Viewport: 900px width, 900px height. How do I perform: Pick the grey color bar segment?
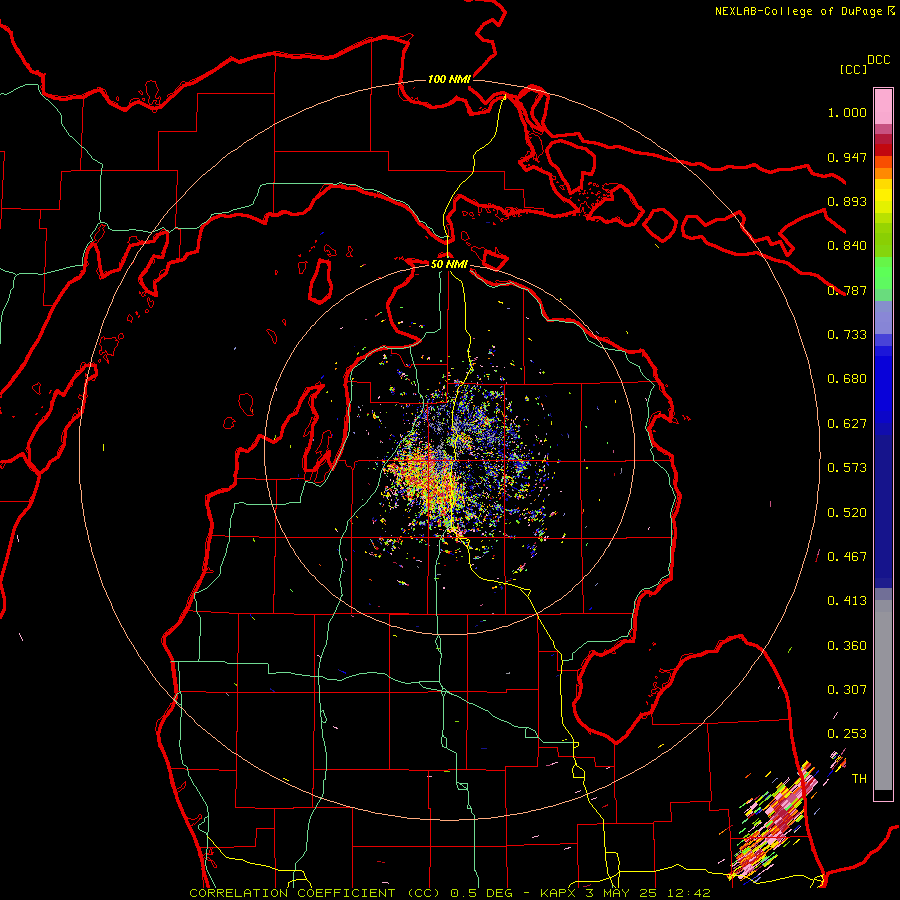point(883,695)
